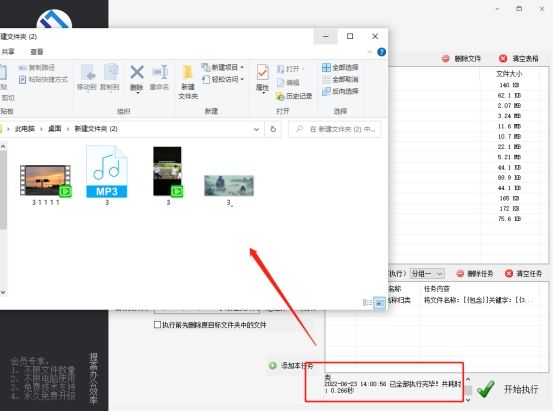The width and height of the screenshot is (553, 412).
Task: Click 删除文件 red icon in background app
Action: coord(446,59)
